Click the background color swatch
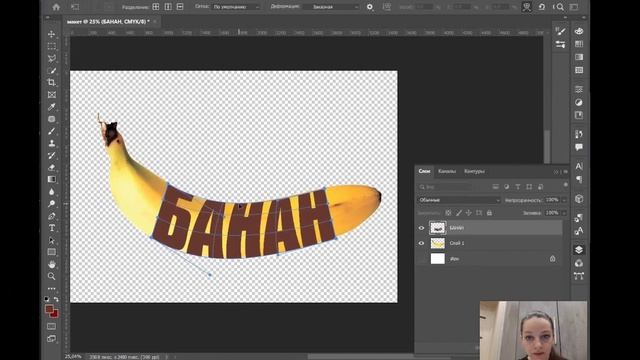Viewport: 640px width, 360px height. click(x=55, y=314)
